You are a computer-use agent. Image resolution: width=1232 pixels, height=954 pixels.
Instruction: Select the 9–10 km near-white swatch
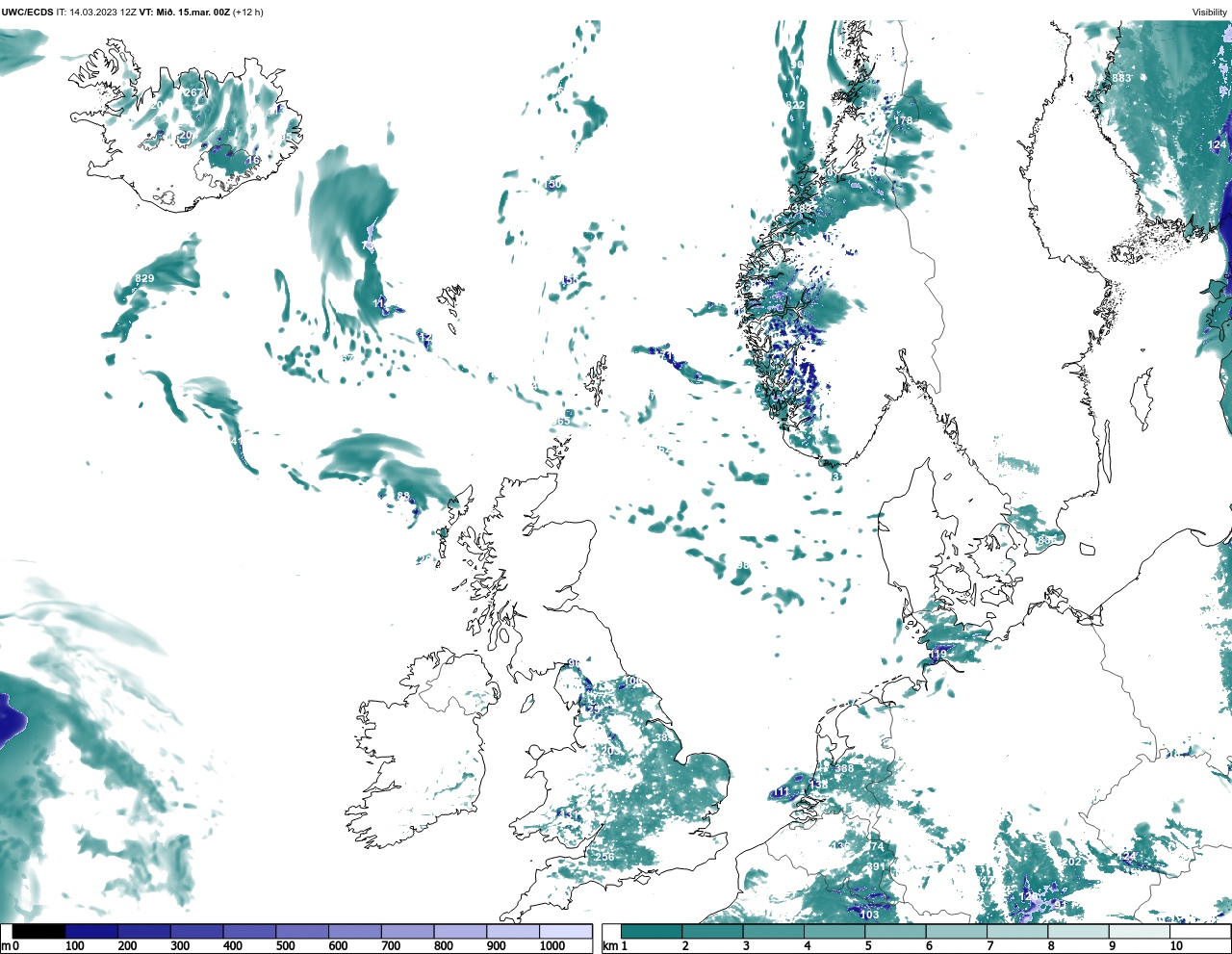coord(1140,932)
